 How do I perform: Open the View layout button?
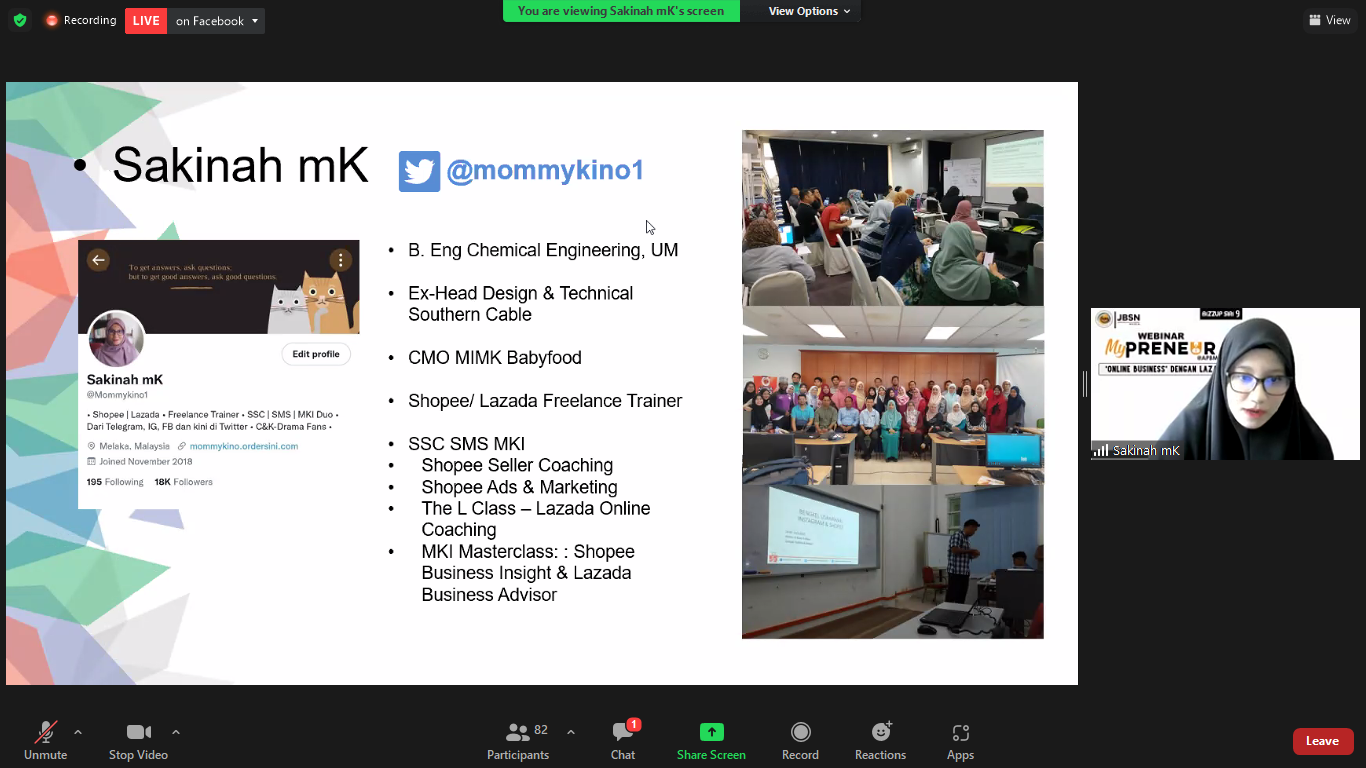point(1329,20)
